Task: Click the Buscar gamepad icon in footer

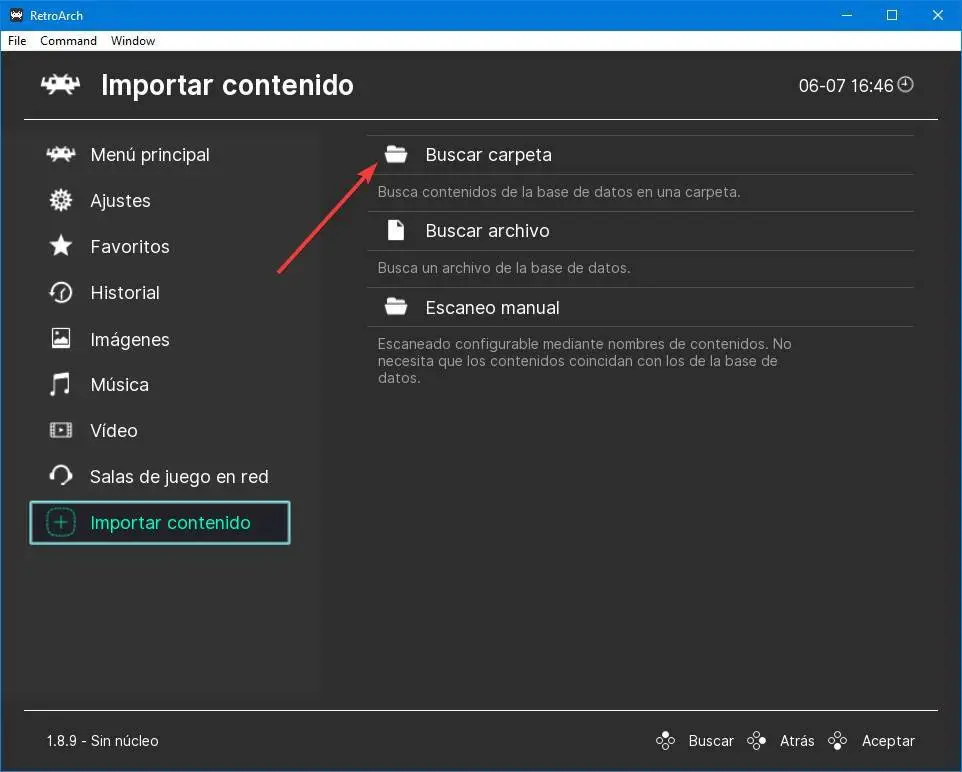Action: click(x=665, y=741)
